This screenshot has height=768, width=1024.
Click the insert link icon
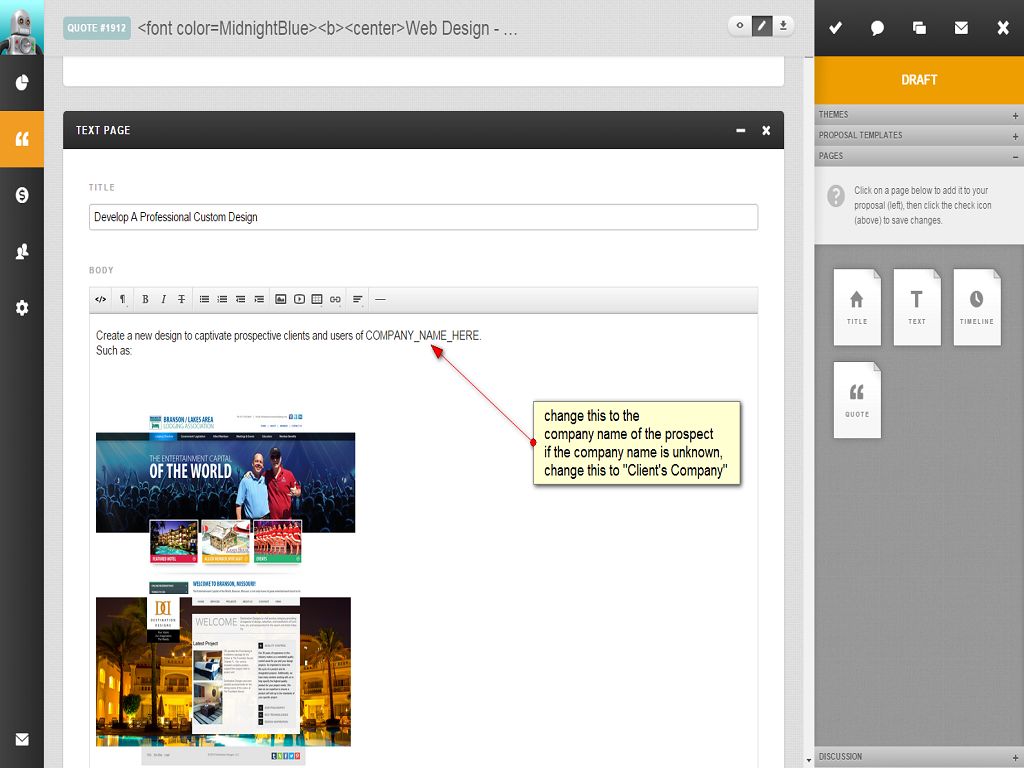pyautogui.click(x=335, y=299)
